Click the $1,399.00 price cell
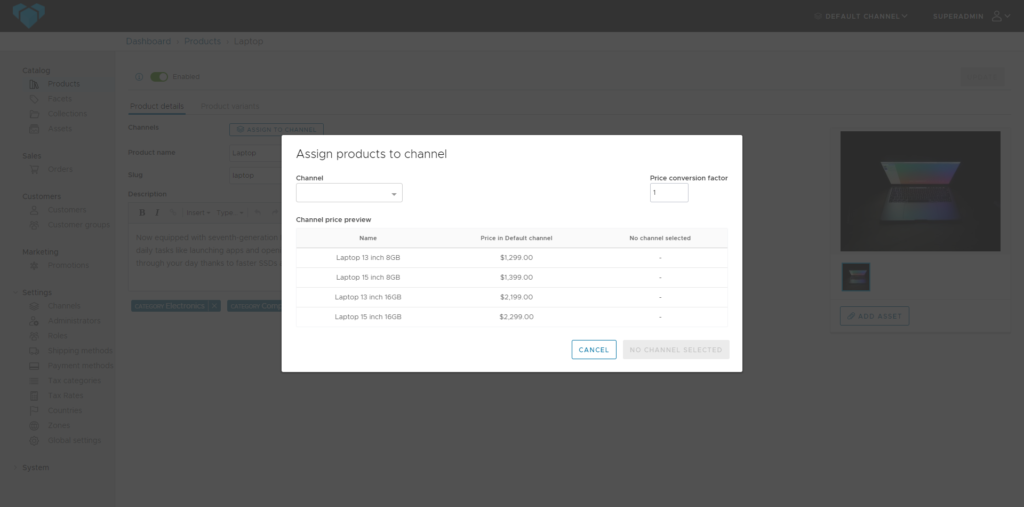Viewport: 1024px width, 507px height. coord(517,277)
